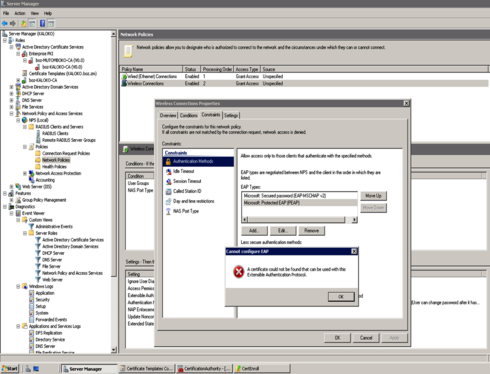Click RADIUS Clients in tree

[x=55, y=133]
